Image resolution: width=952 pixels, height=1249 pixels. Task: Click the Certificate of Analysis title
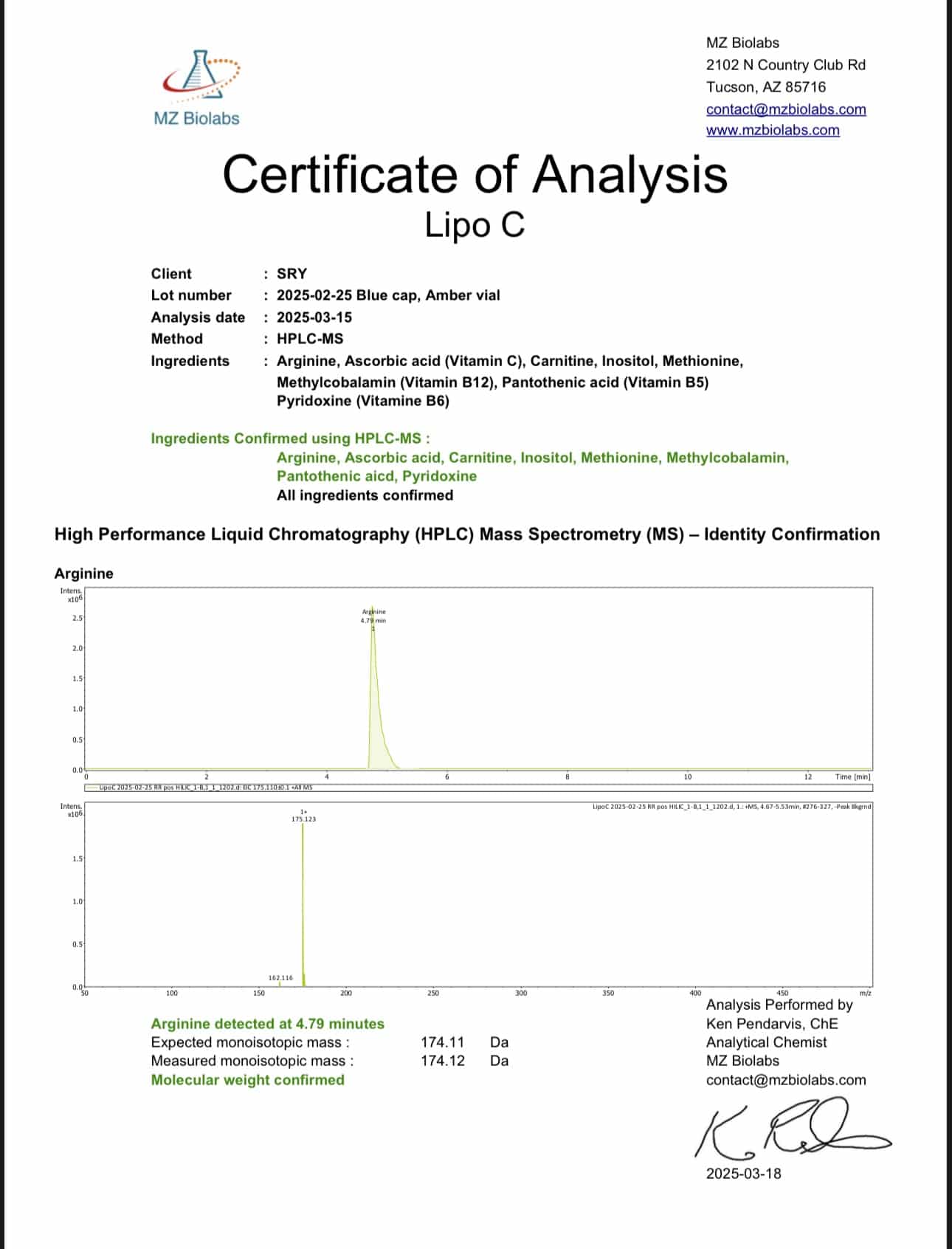[x=475, y=175]
